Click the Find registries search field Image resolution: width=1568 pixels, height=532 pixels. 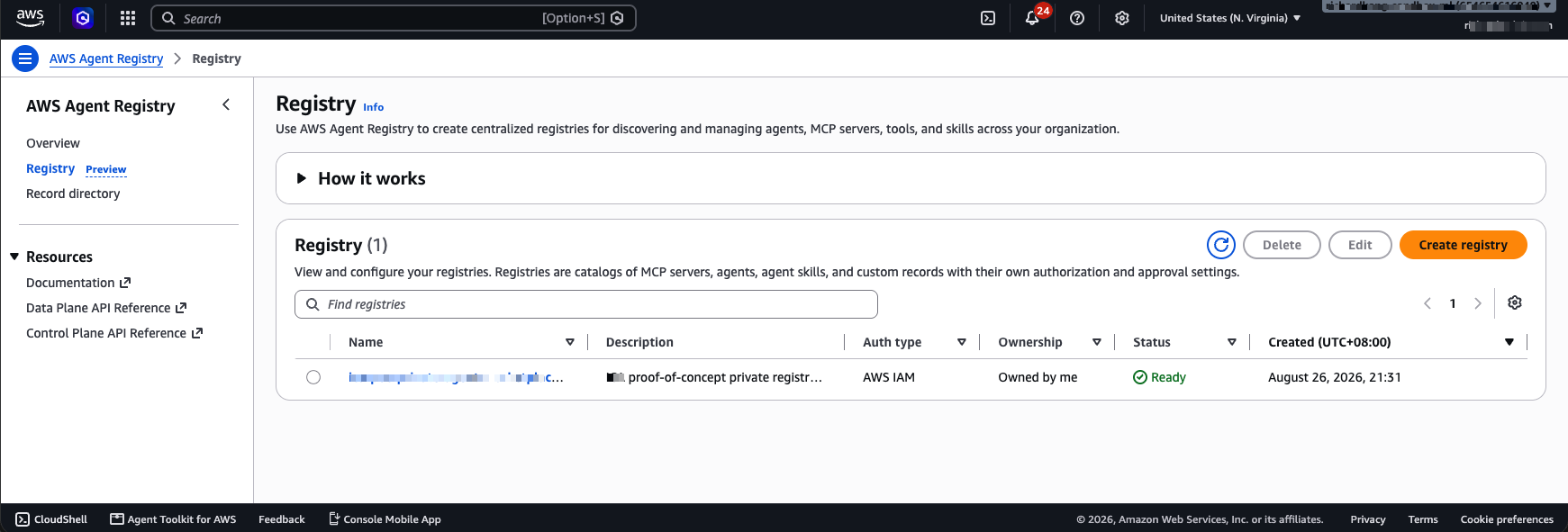(x=586, y=304)
